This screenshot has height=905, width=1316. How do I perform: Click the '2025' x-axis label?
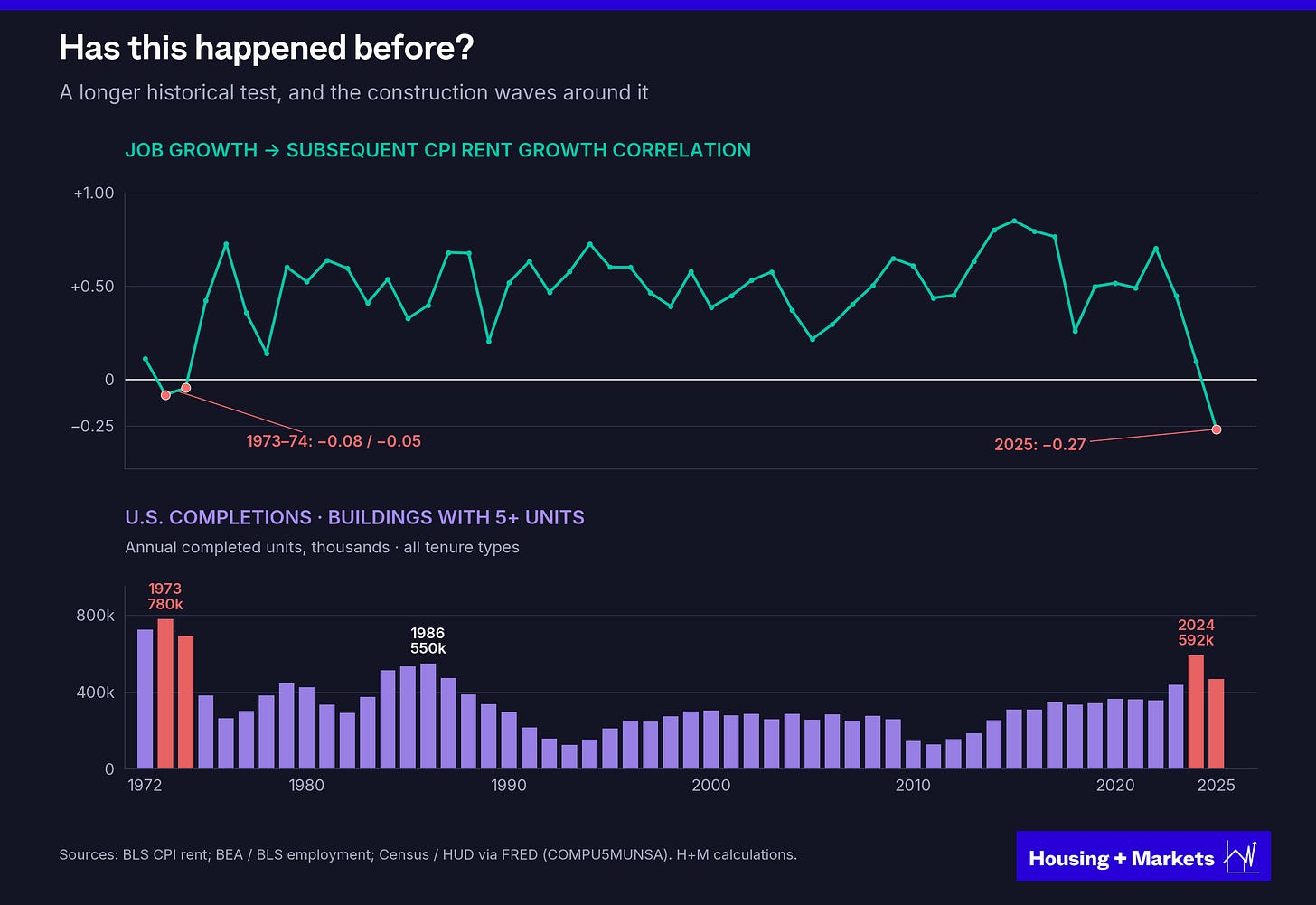[x=1216, y=786]
